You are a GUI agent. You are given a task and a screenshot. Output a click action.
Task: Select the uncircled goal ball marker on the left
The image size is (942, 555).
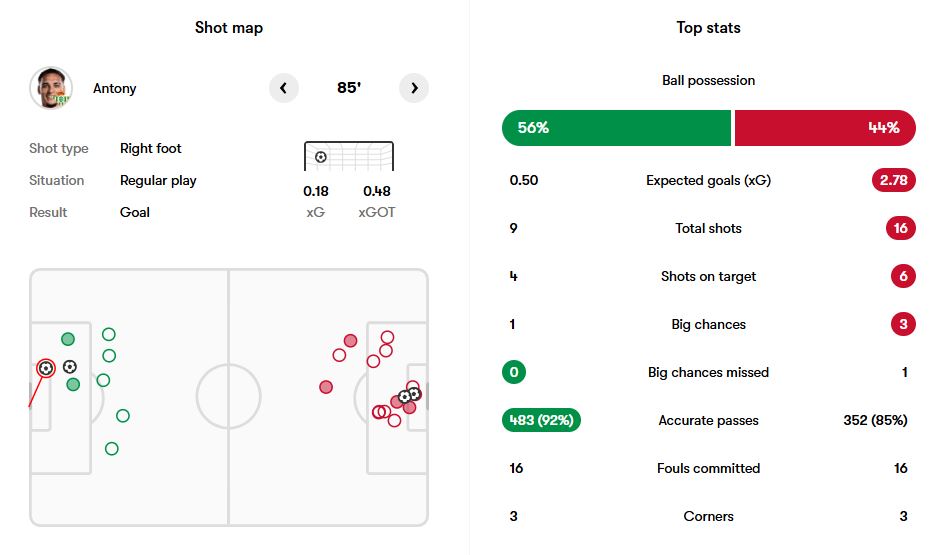[x=70, y=367]
